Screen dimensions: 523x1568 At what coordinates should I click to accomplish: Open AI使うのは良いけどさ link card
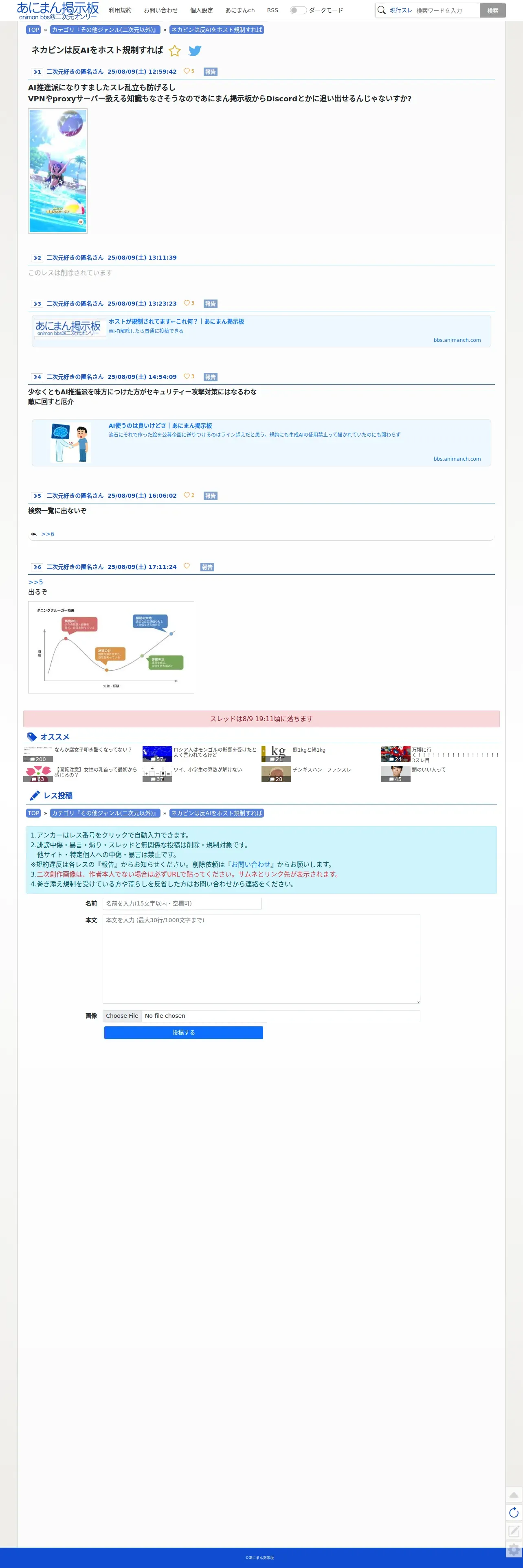click(x=261, y=442)
